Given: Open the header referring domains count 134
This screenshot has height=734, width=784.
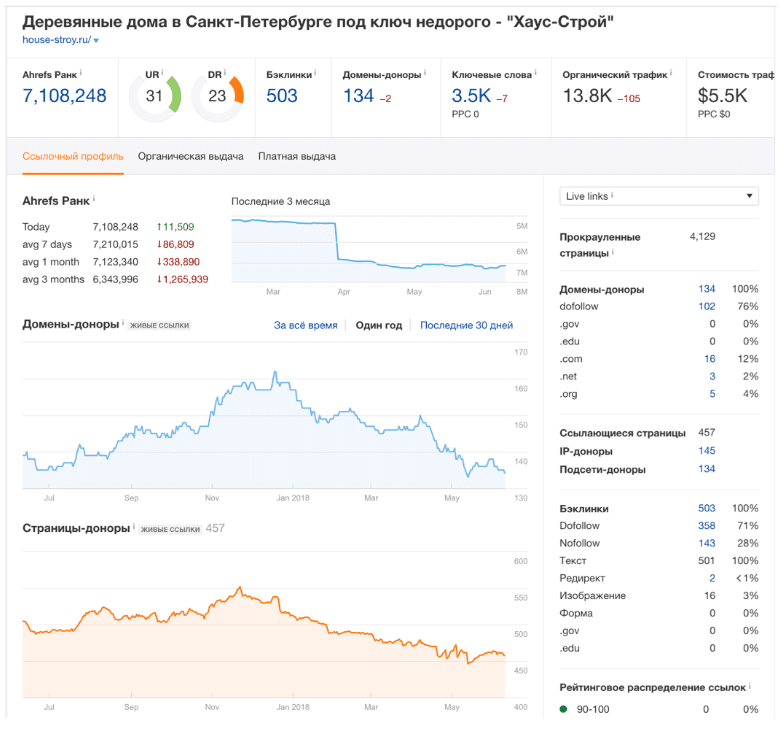Looking at the screenshot, I should tap(358, 96).
